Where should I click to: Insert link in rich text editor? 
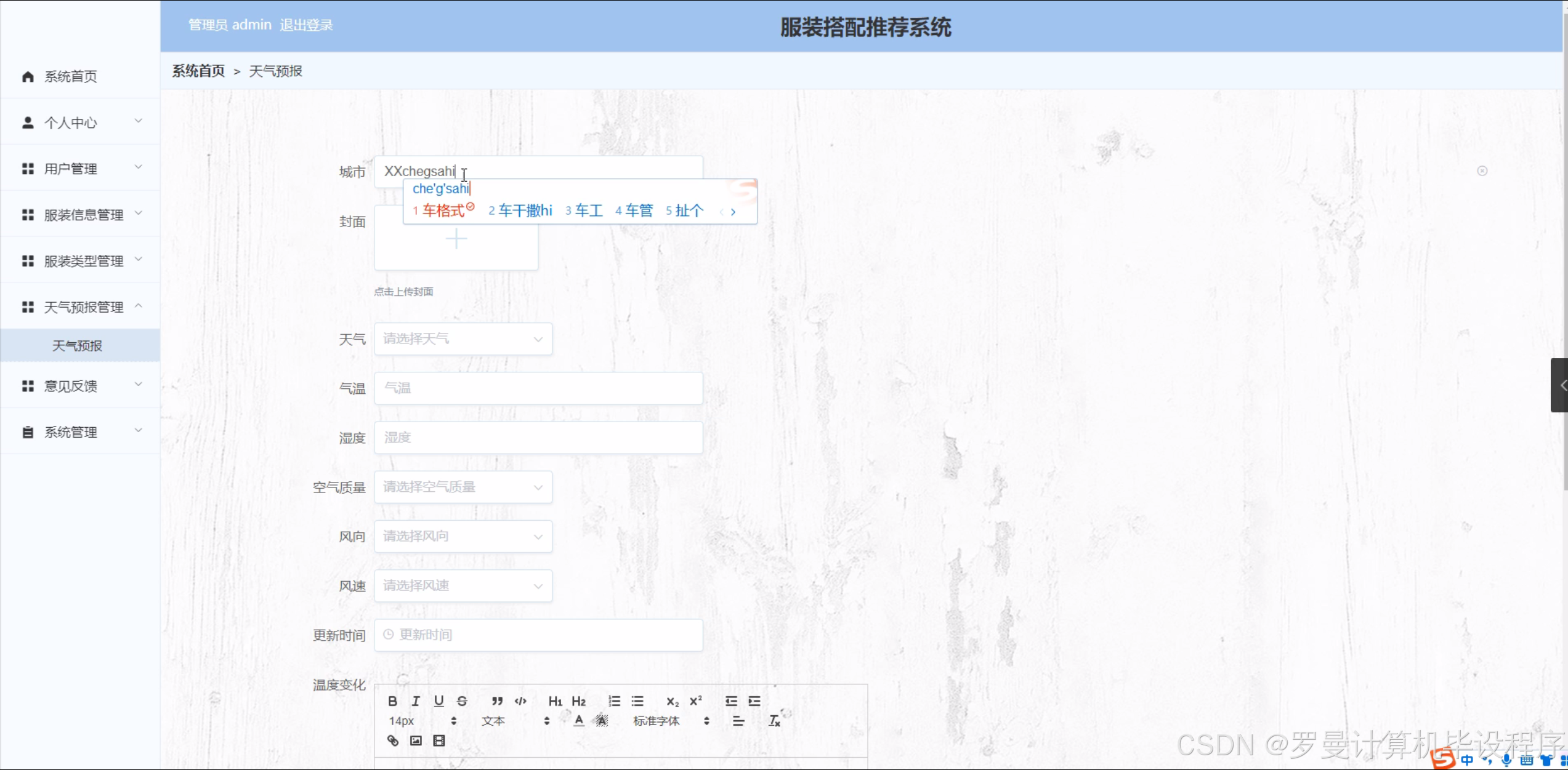click(392, 740)
